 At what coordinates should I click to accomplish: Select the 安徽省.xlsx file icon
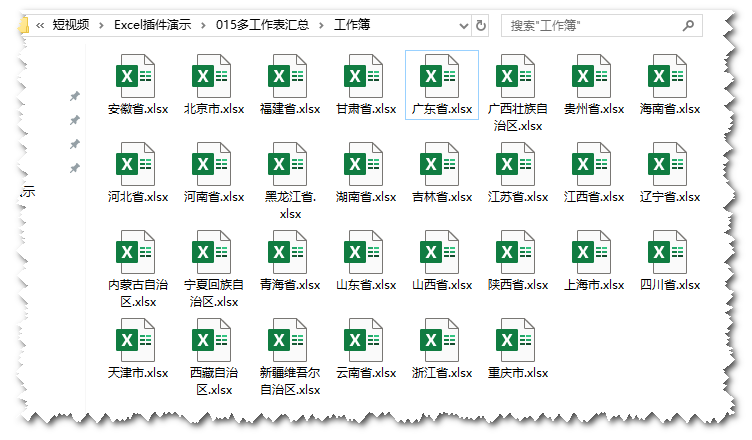(135, 76)
